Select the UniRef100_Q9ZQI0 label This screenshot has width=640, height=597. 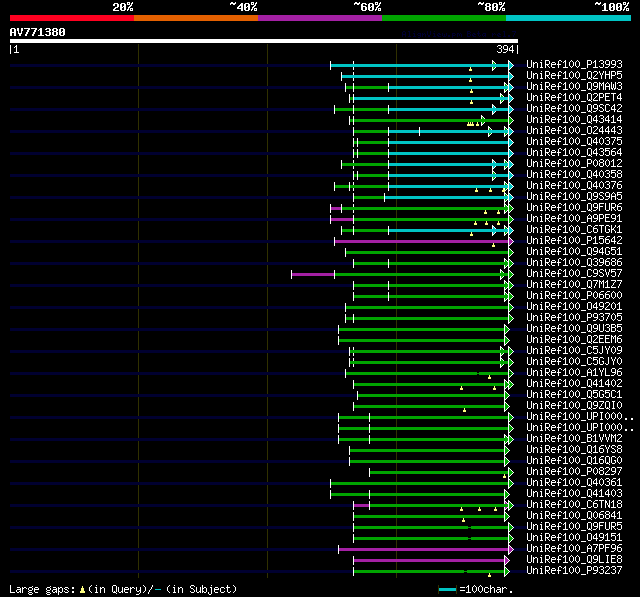574,406
